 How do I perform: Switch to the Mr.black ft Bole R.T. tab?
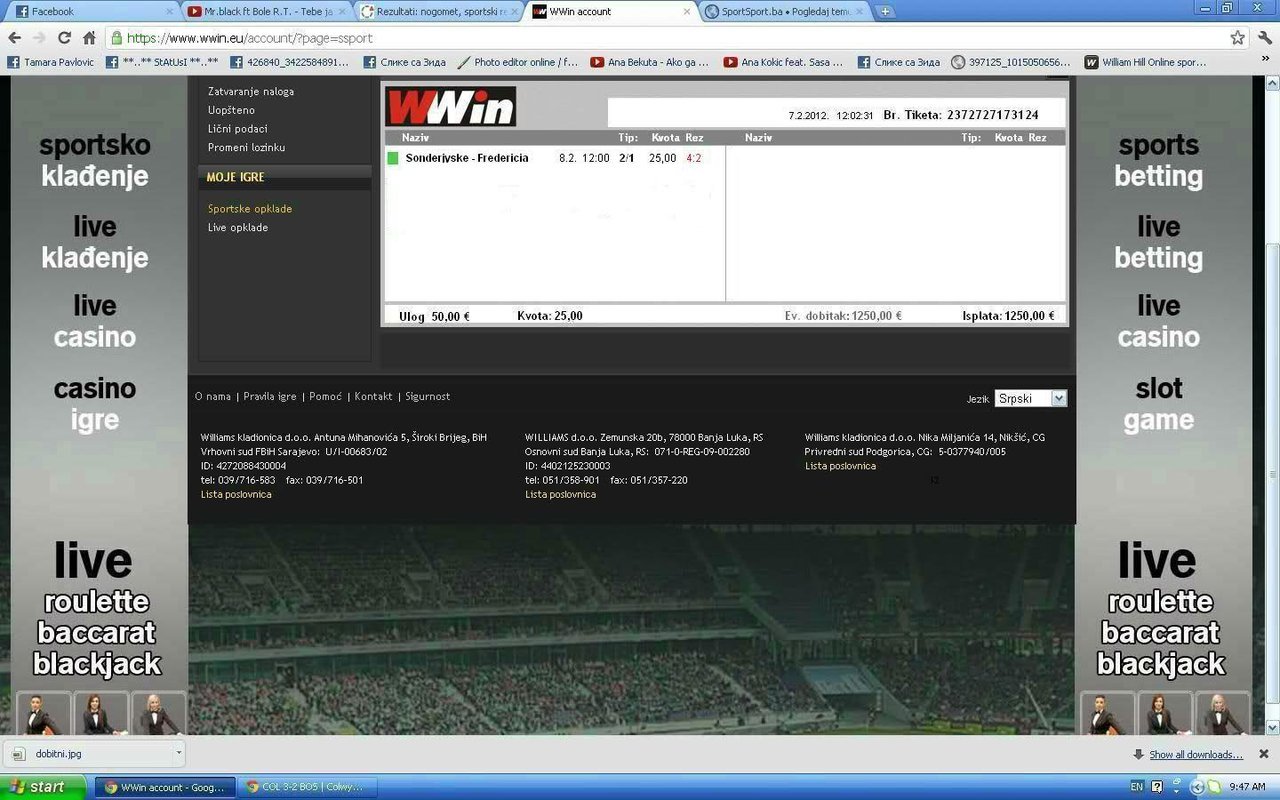(265, 12)
